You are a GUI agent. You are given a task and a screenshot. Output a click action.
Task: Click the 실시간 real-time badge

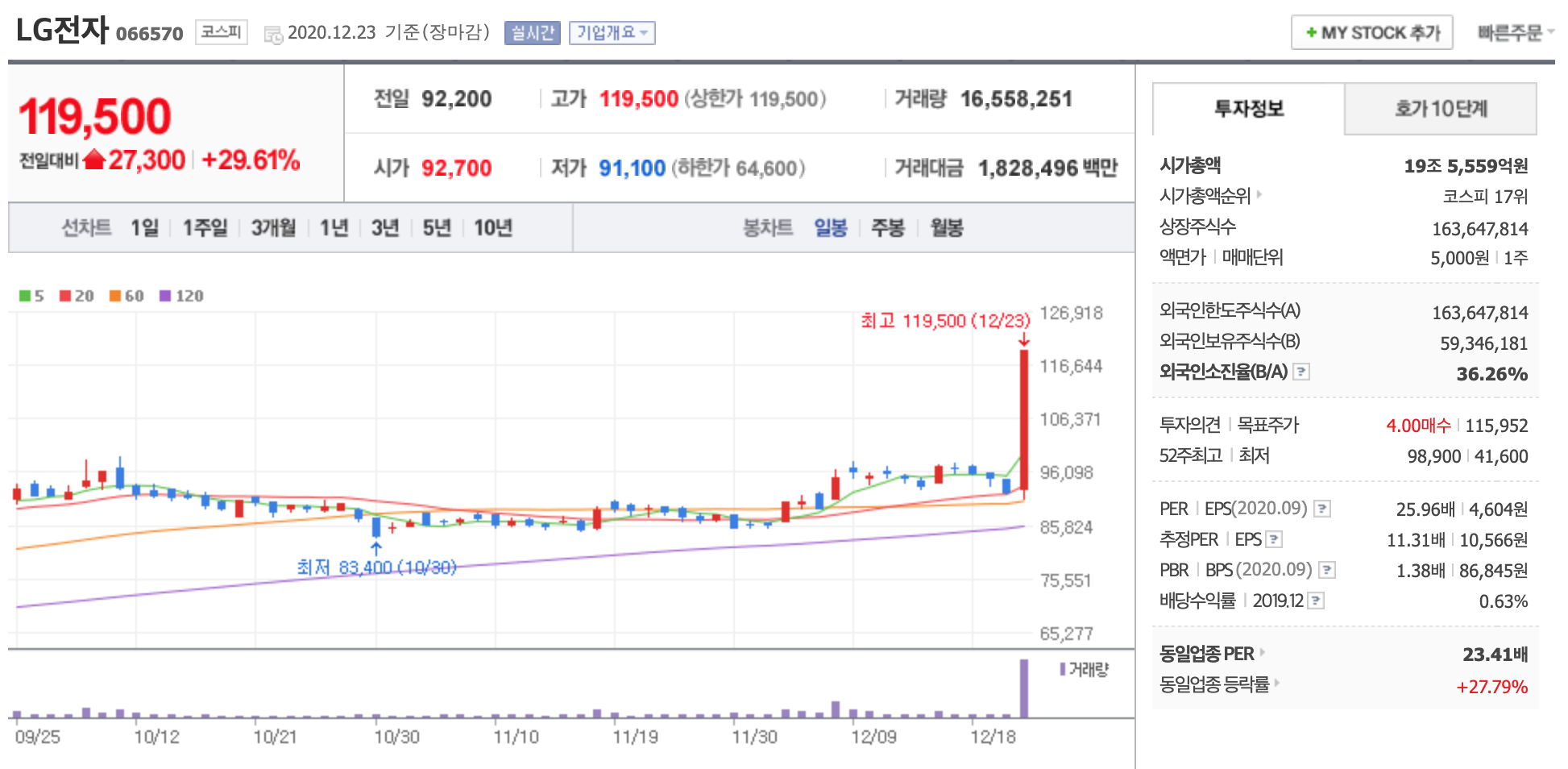[x=533, y=33]
